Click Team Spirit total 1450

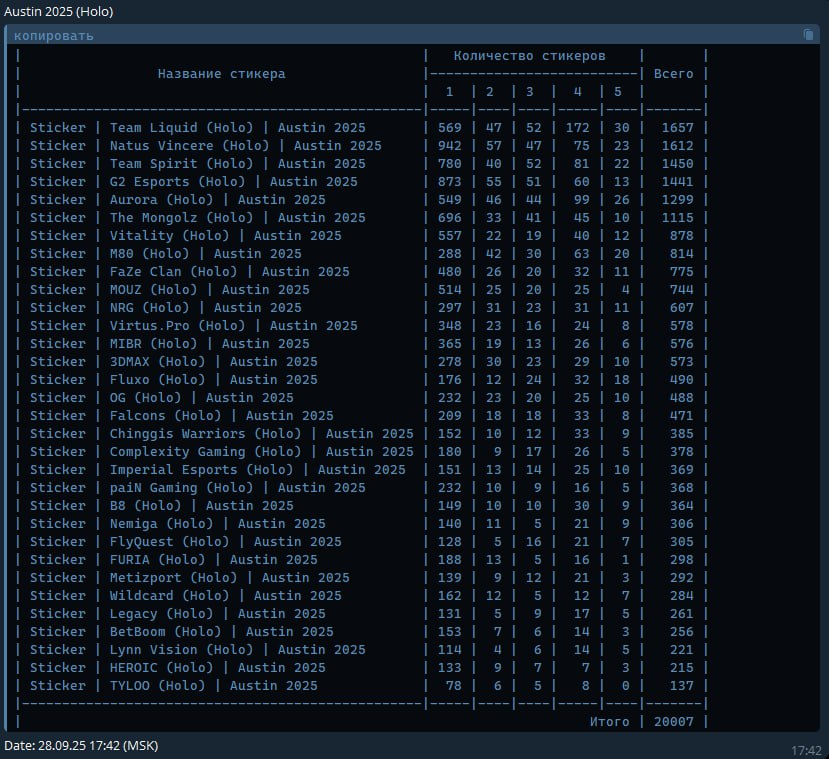pyautogui.click(x=677, y=163)
